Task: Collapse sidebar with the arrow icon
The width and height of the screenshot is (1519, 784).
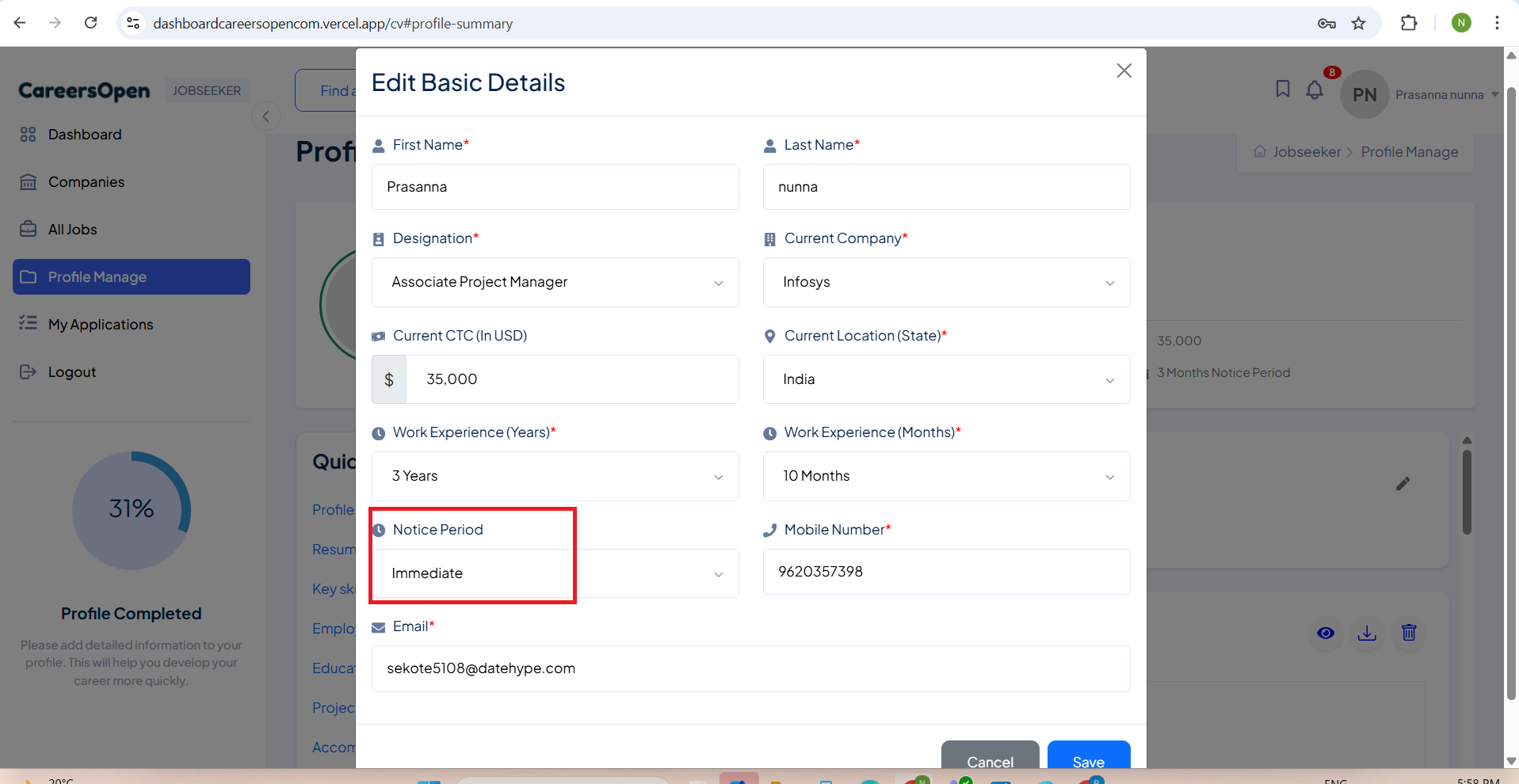Action: (x=266, y=117)
